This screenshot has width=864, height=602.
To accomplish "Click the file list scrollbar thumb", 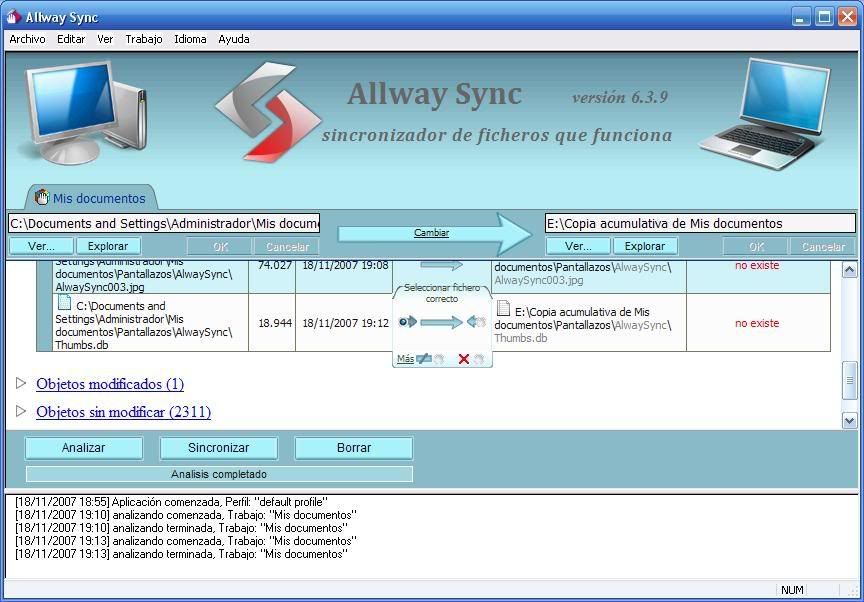I will (x=850, y=380).
